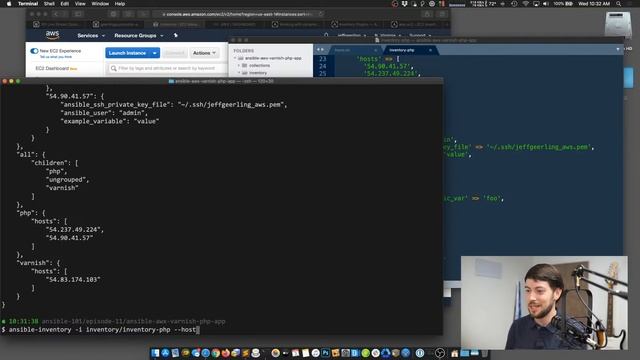
Task: Open the EC2 Dashboard link
Action: click(52, 68)
